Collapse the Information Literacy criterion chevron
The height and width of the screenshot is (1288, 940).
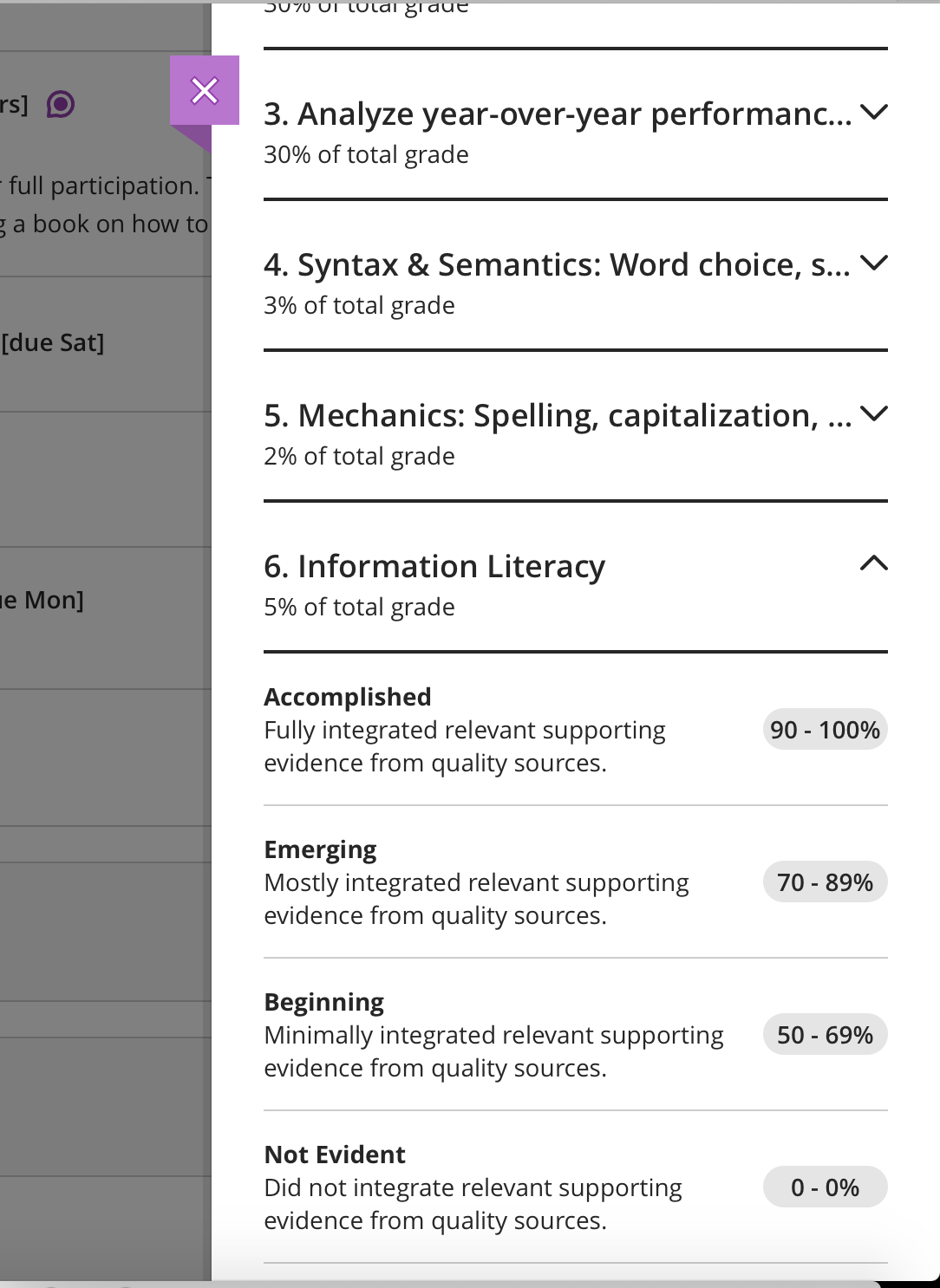874,564
